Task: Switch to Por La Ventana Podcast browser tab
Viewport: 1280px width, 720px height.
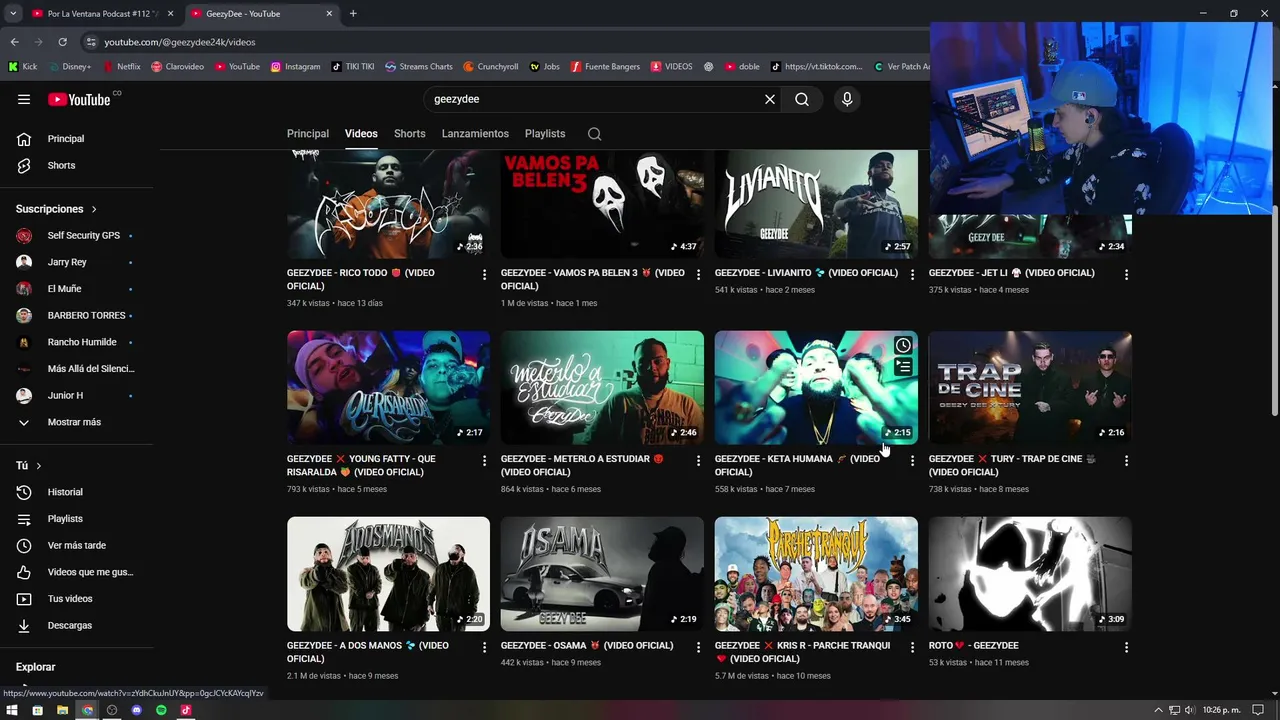Action: pos(102,14)
